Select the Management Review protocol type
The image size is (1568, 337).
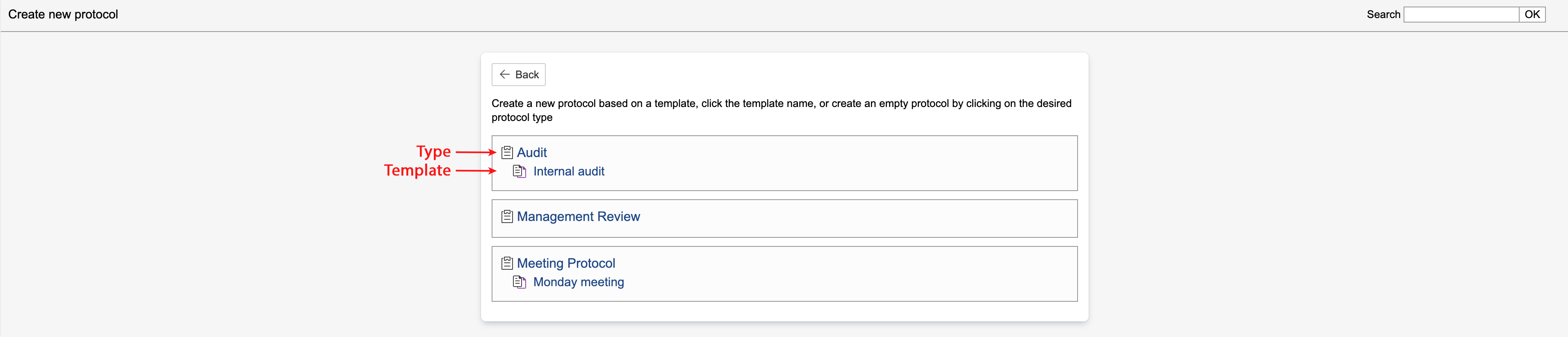point(578,216)
